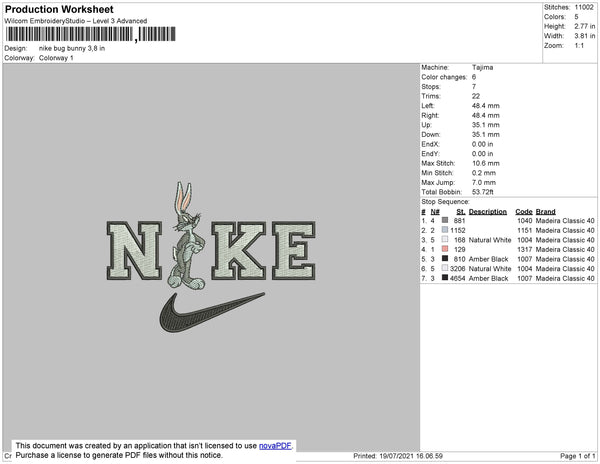
Task: Click the stitch count '810' in row 5
Action: [460, 259]
